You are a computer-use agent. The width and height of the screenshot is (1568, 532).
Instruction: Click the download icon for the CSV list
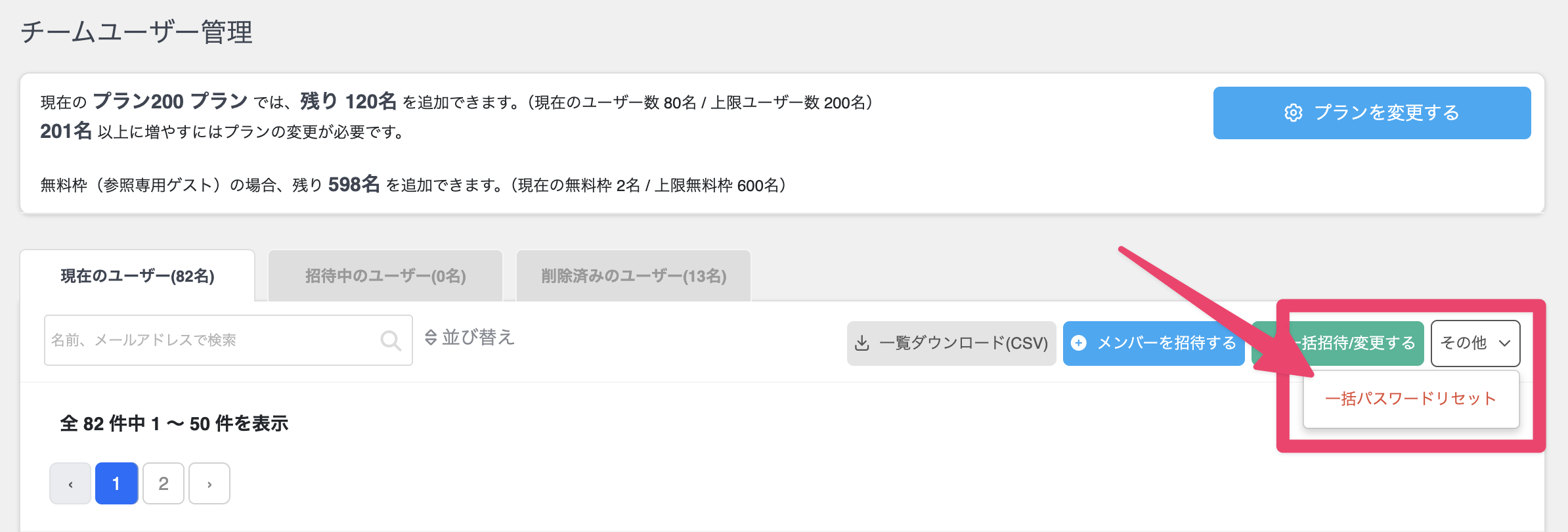862,344
